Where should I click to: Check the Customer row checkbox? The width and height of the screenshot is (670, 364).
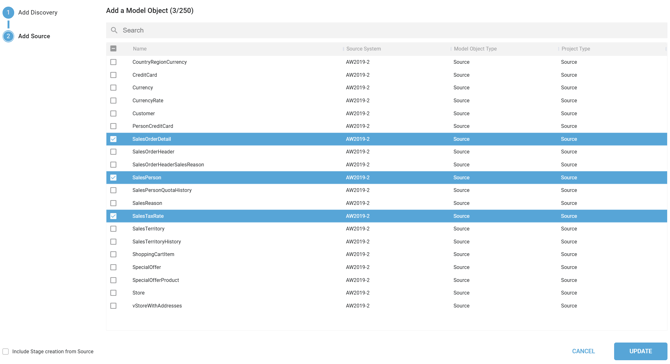coord(113,113)
